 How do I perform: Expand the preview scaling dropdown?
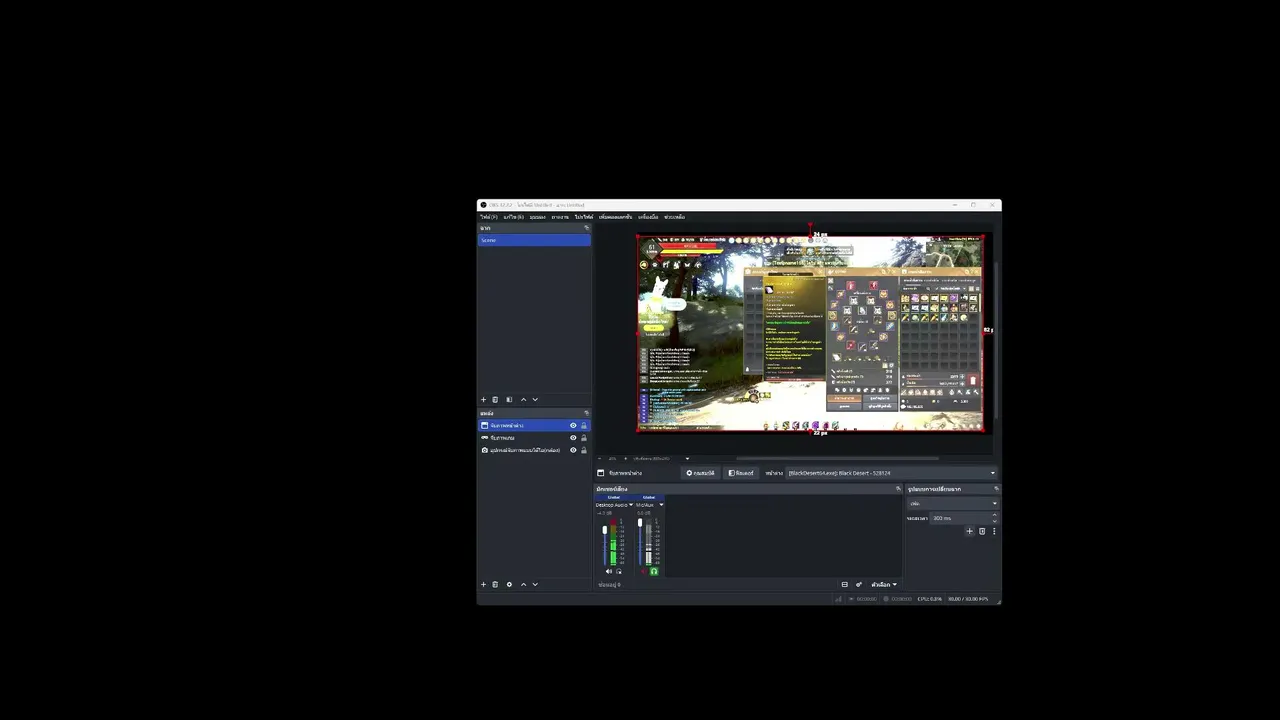(x=687, y=458)
